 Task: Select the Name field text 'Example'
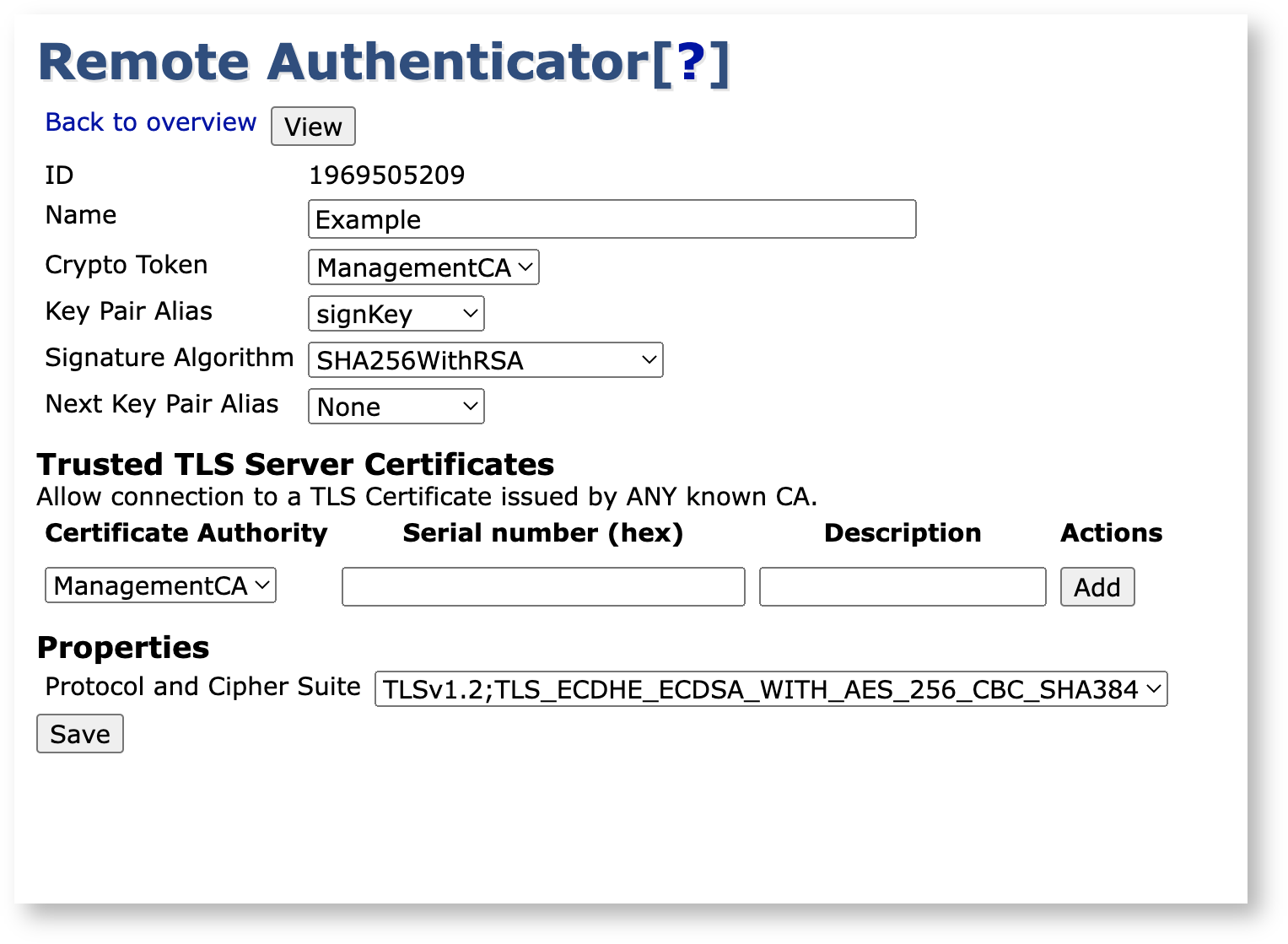coord(367,219)
